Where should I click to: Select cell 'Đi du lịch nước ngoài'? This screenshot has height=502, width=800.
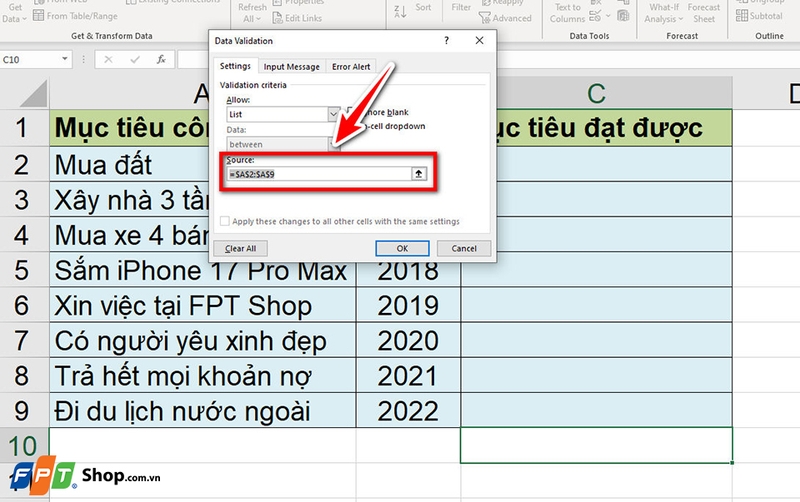[x=203, y=411]
